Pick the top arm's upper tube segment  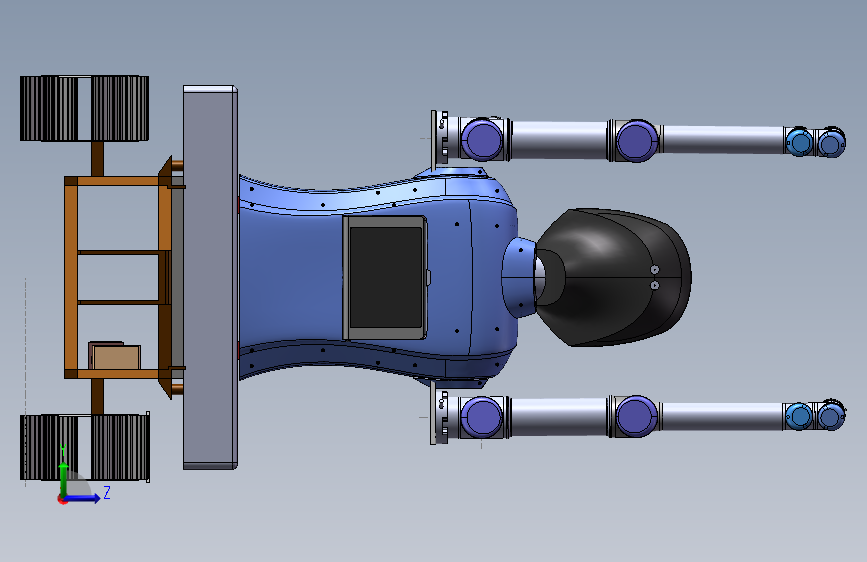[x=560, y=140]
